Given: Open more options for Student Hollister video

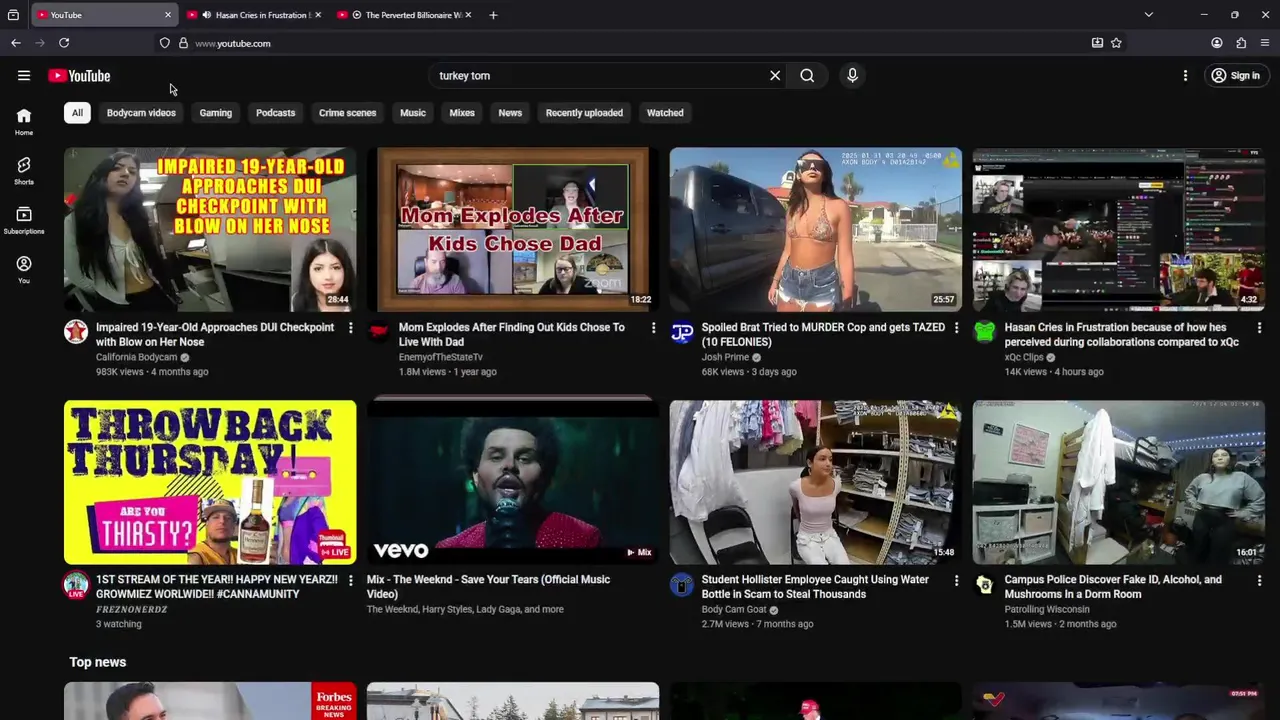Looking at the screenshot, I should tap(956, 580).
